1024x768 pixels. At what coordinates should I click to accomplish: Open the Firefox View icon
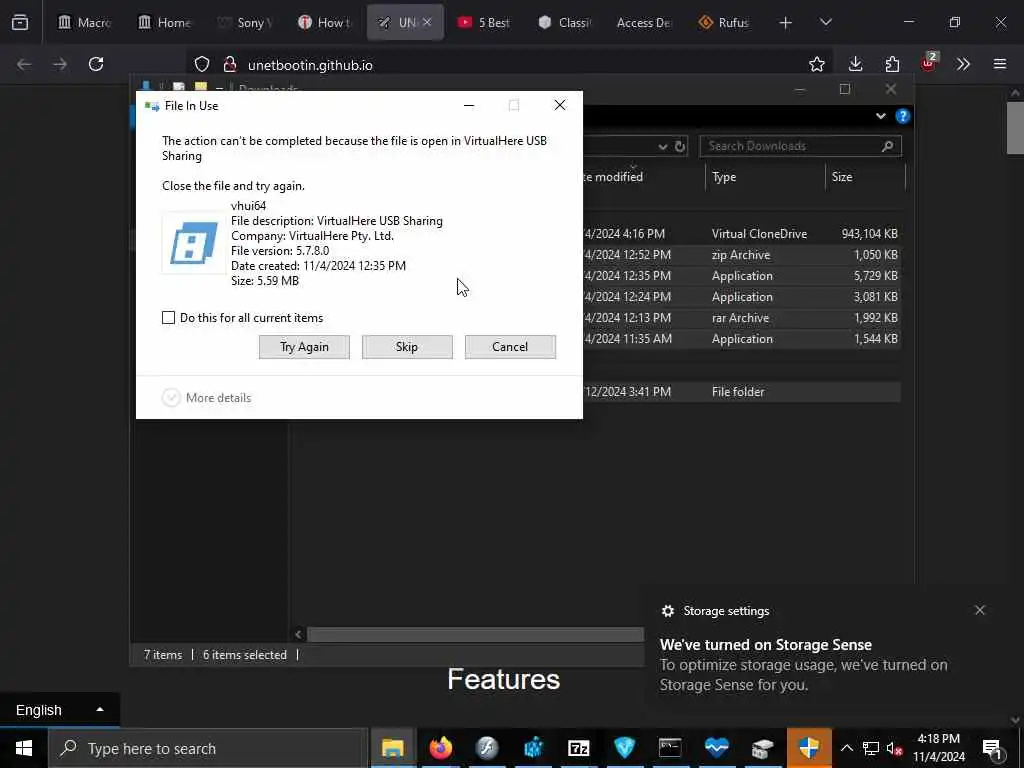coord(20,22)
